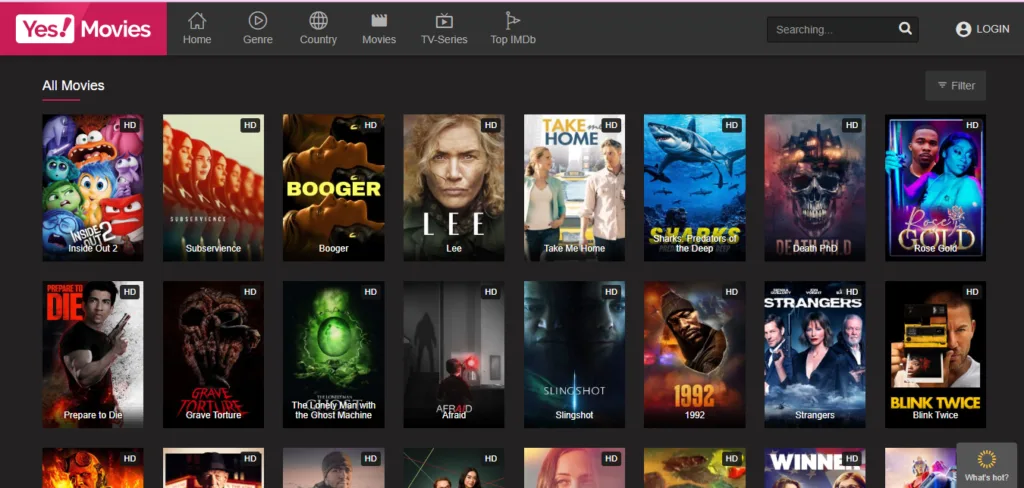1024x488 pixels.
Task: Open Sharks: Predators of the Deep poster
Action: pyautogui.click(x=694, y=188)
